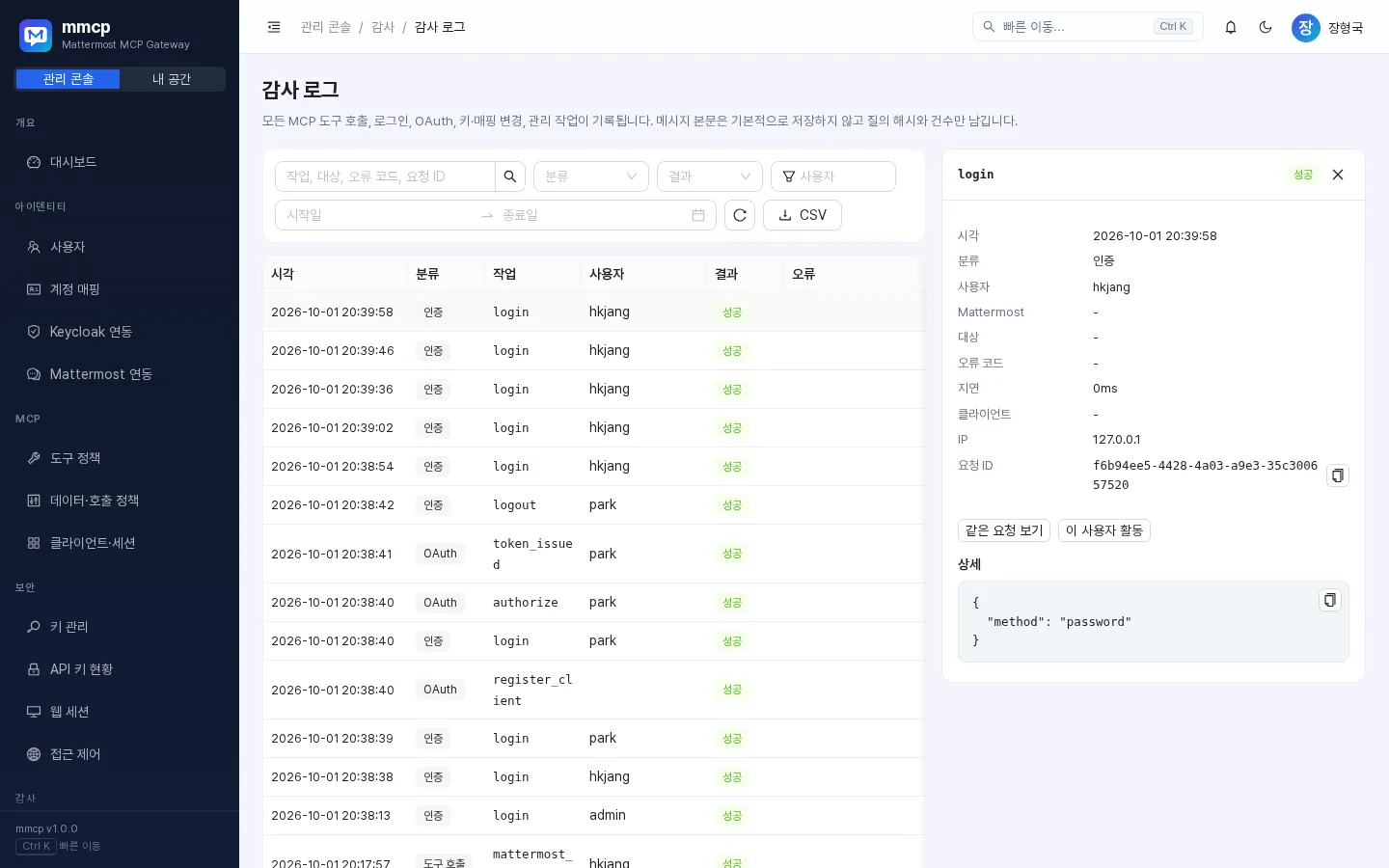Click the 사용자 filter field
Viewport: 1389px width, 868px height.
(833, 176)
